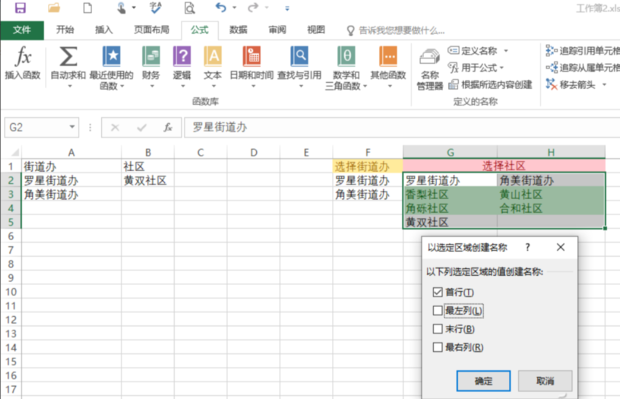This screenshot has width=620, height=399.
Task: Select cell F1 选择街道办
Action: click(368, 166)
